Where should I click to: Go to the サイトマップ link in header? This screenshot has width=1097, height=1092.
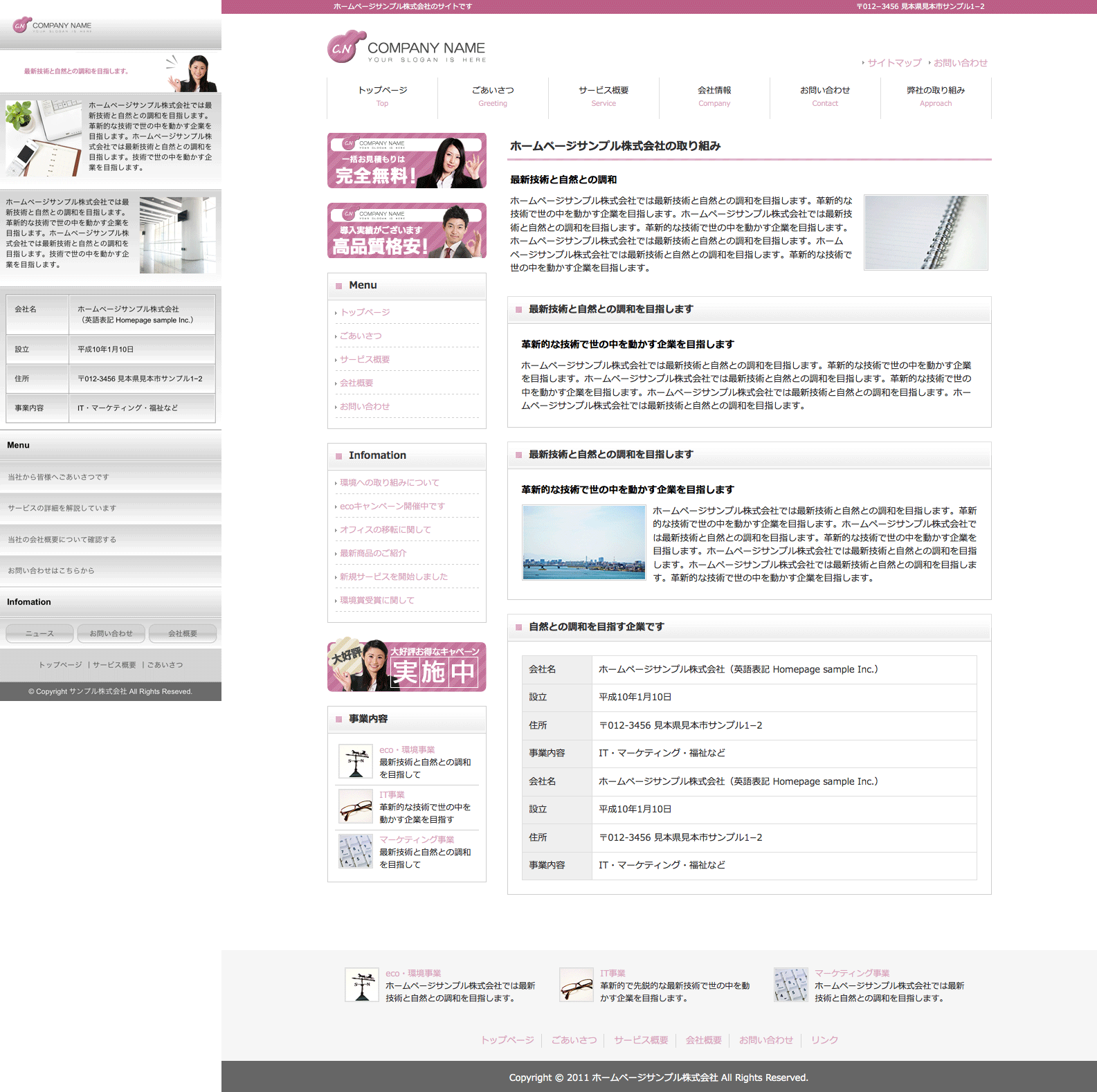[894, 63]
